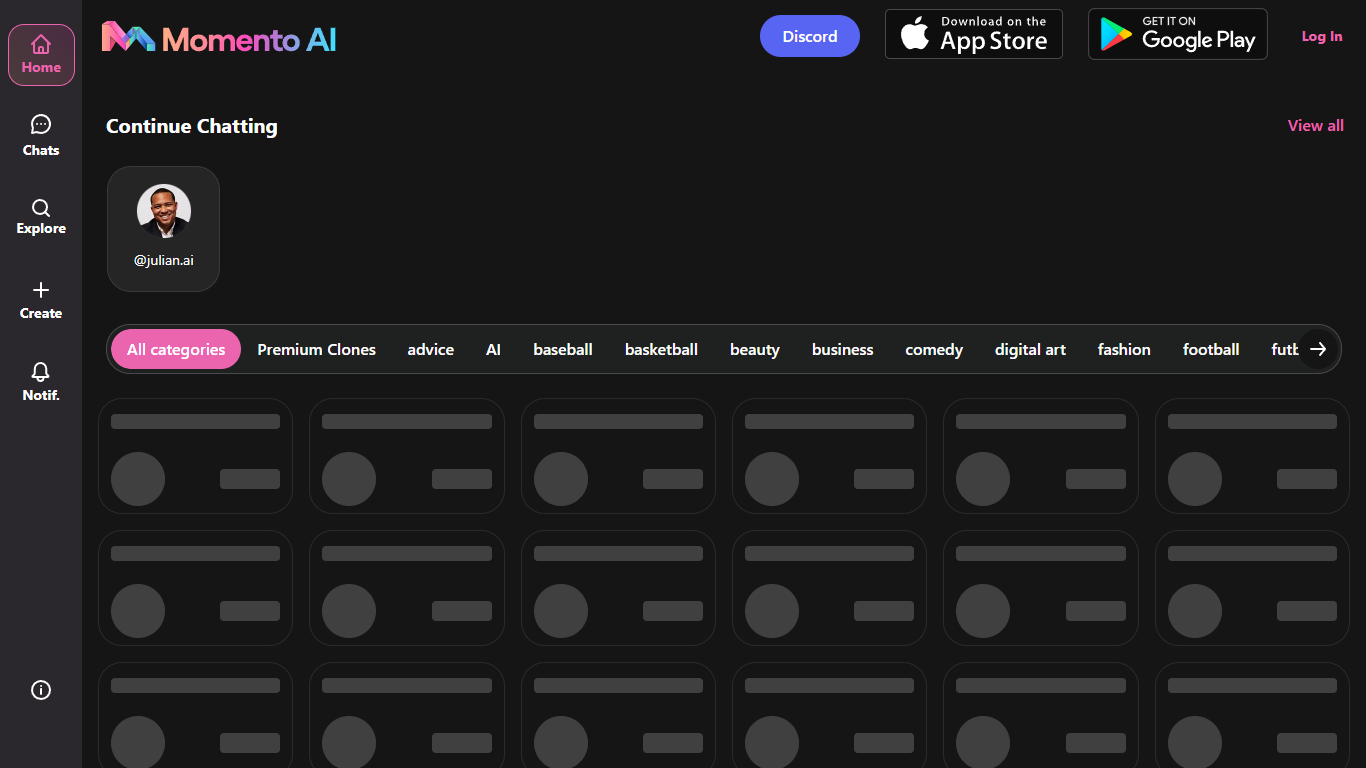
Task: Get it on Google Play
Action: coord(1178,34)
